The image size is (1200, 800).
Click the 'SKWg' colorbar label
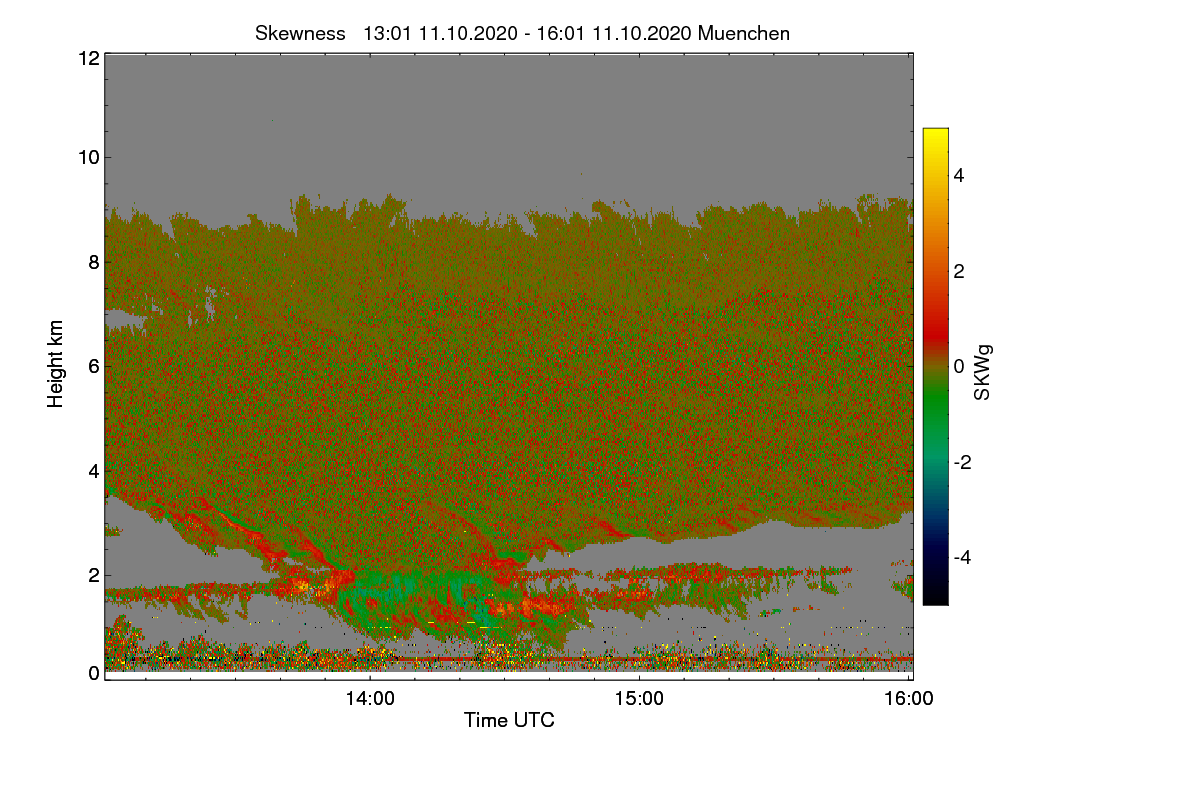tap(983, 374)
